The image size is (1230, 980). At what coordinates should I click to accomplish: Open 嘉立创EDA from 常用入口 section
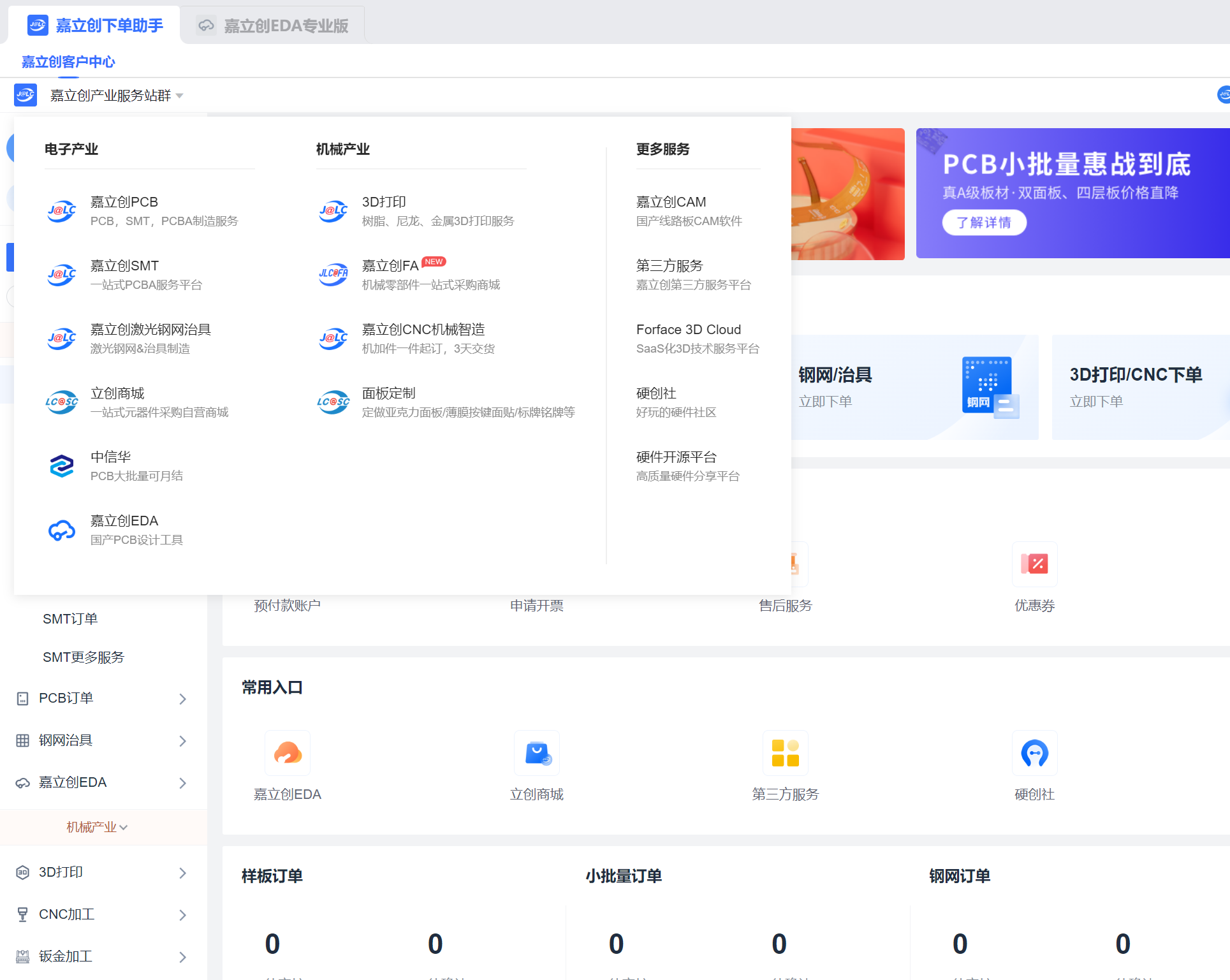point(288,753)
